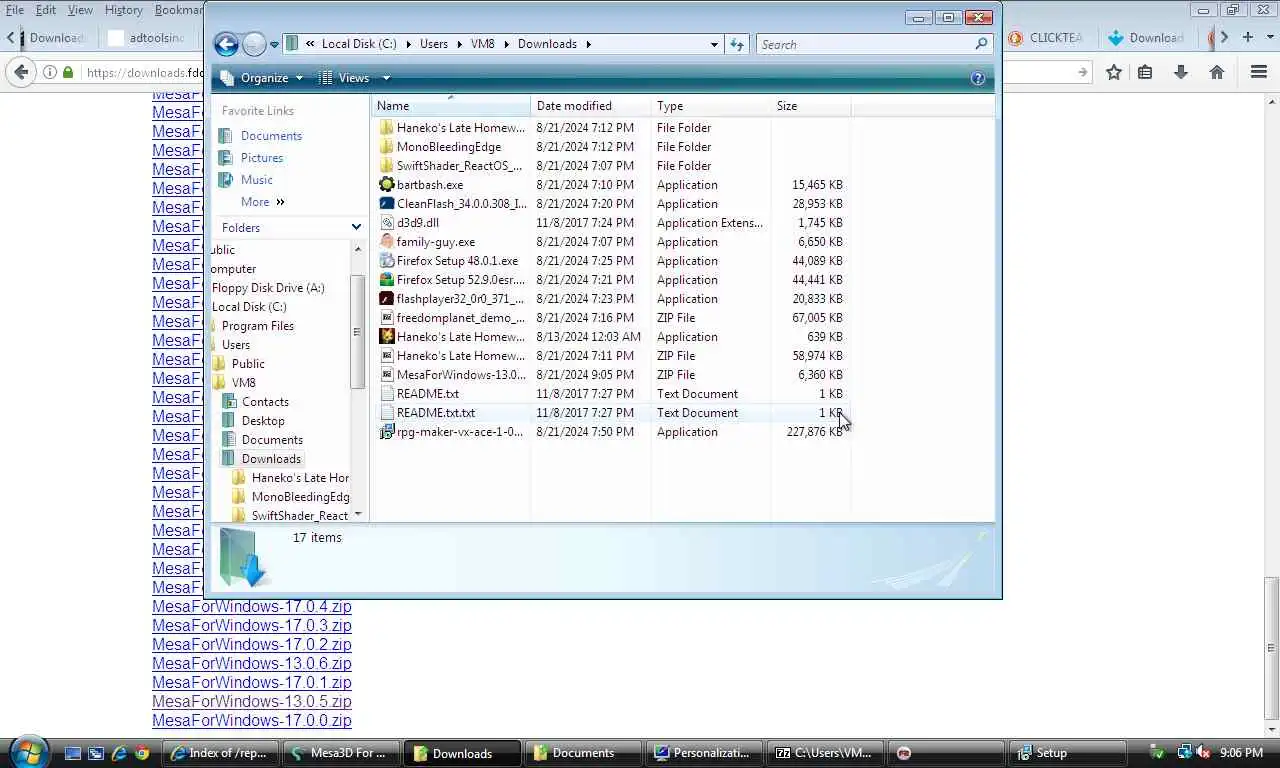Open a new Firefox tab with plus icon
This screenshot has width=1280, height=768.
(1247, 37)
